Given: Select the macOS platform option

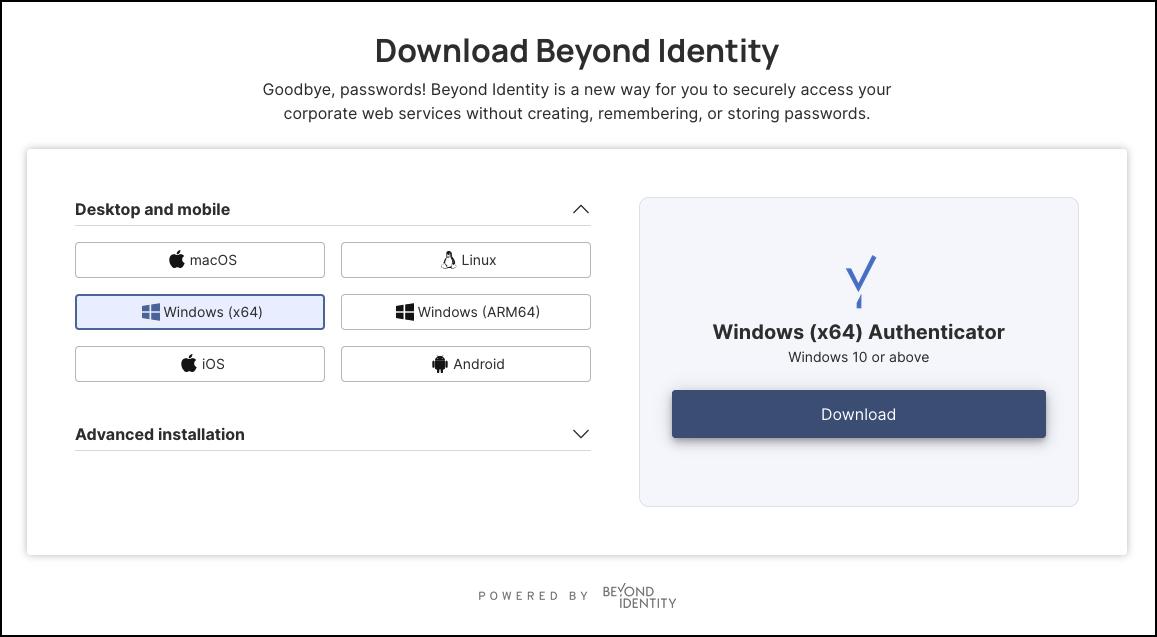Looking at the screenshot, I should [200, 260].
